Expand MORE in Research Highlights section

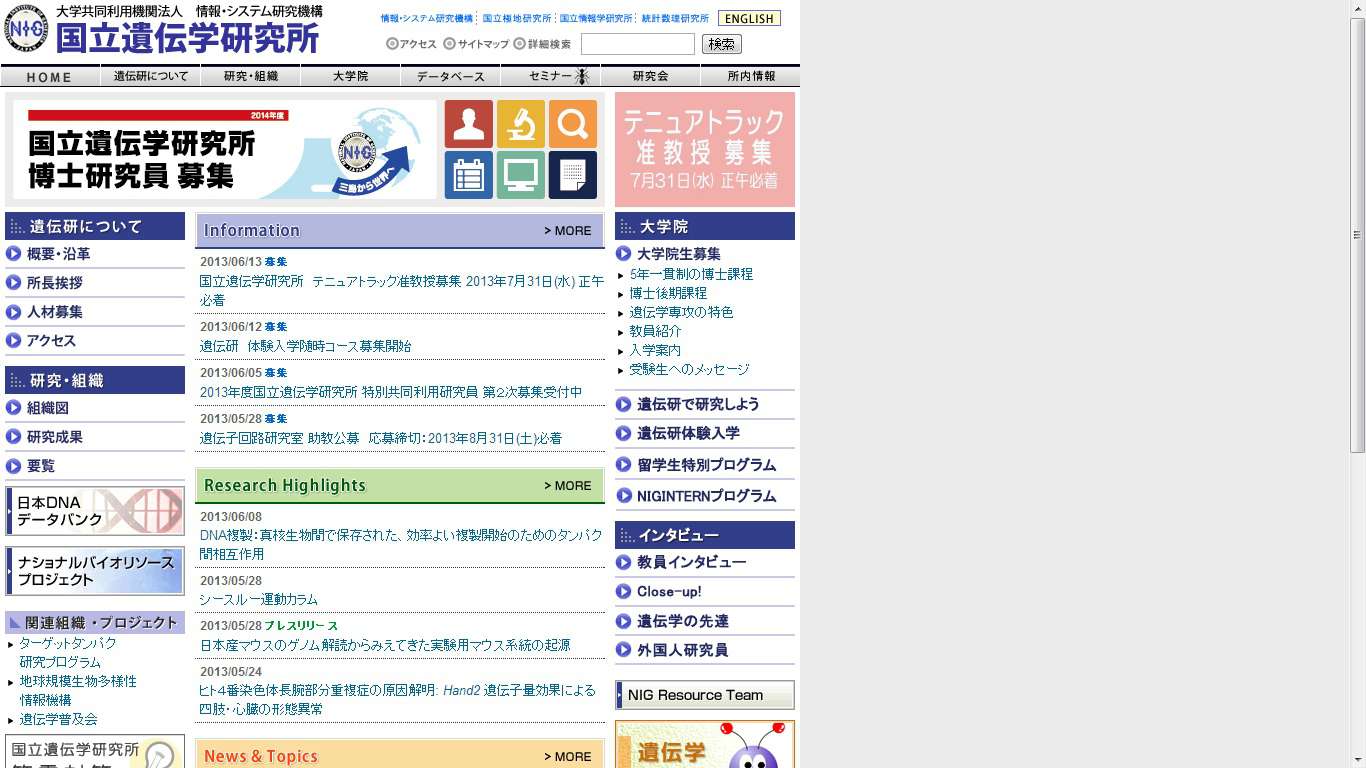coord(567,486)
